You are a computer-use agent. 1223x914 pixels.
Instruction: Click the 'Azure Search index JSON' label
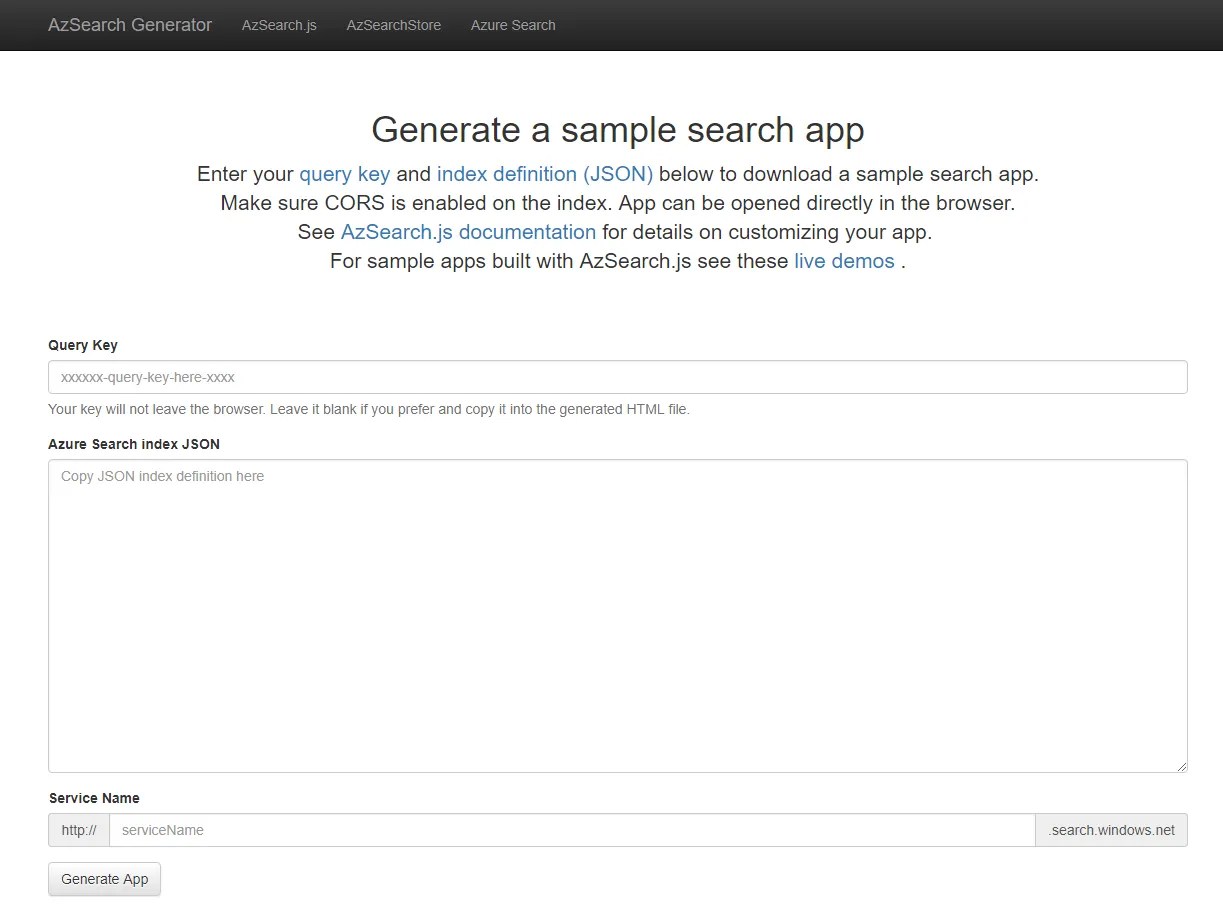134,444
